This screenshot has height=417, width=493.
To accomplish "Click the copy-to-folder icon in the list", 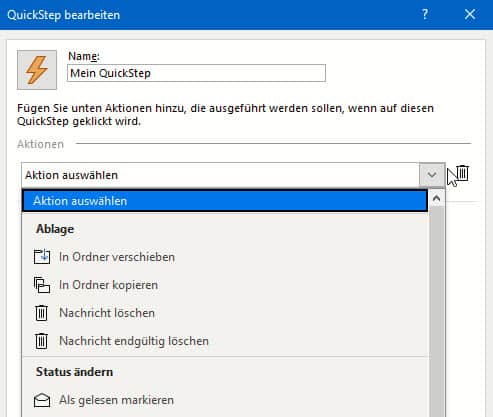I will click(42, 285).
